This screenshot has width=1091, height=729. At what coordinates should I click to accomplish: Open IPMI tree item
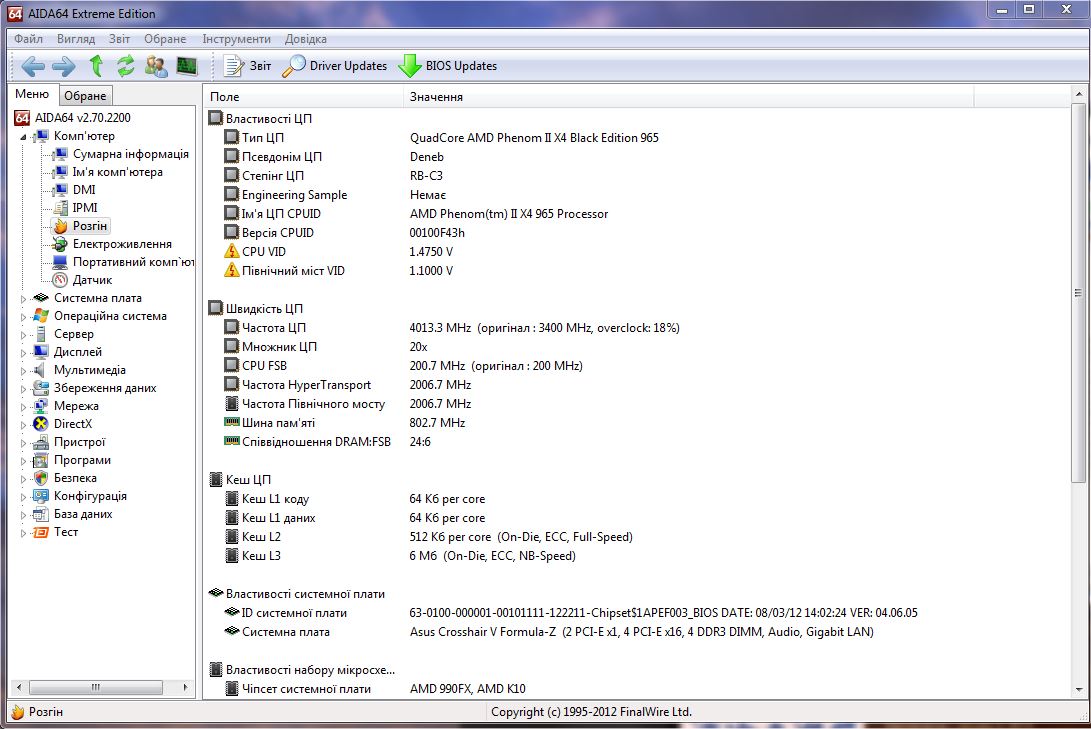click(75, 207)
